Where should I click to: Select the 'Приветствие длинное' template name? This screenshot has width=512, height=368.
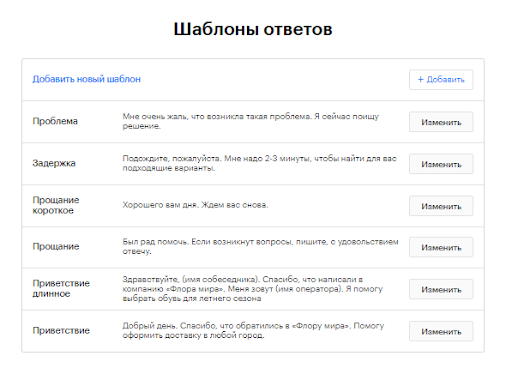point(61,289)
